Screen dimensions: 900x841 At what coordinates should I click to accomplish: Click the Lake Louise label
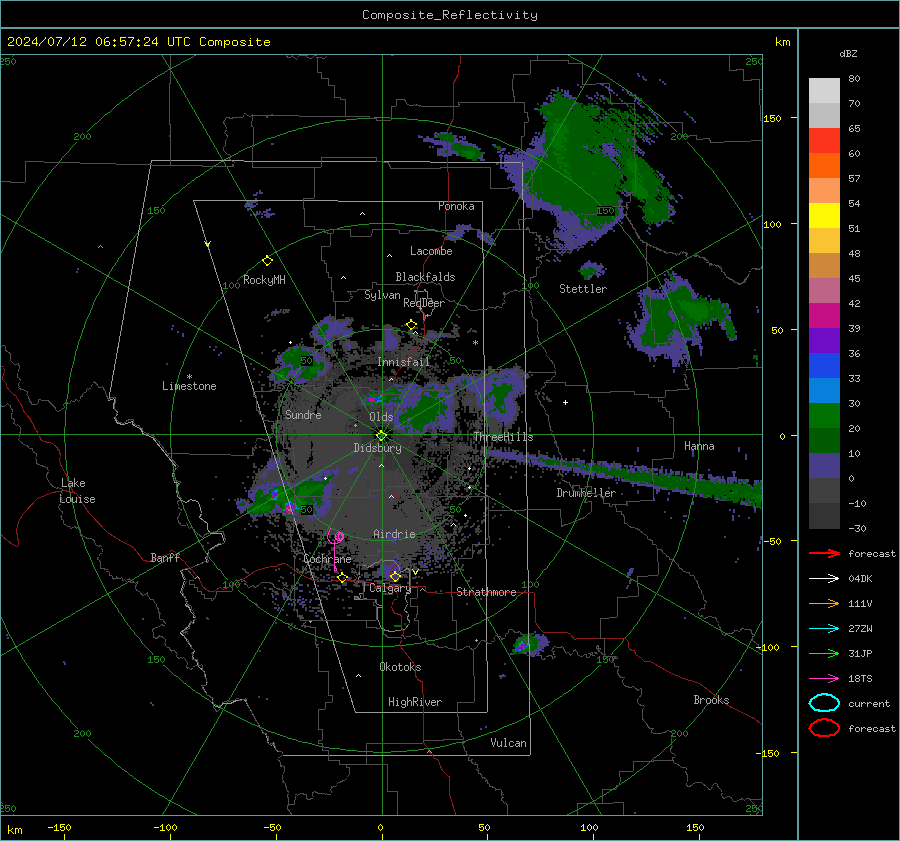coord(78,491)
